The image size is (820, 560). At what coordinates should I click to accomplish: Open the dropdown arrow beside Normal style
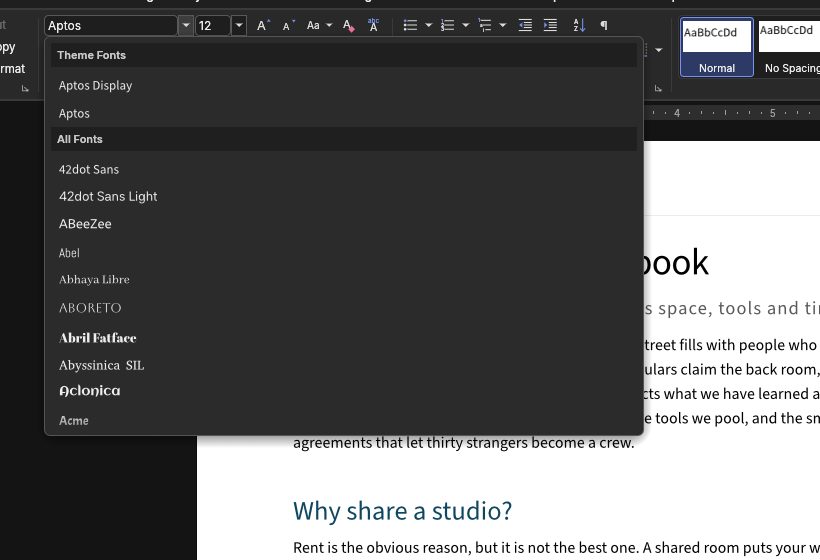[x=658, y=50]
